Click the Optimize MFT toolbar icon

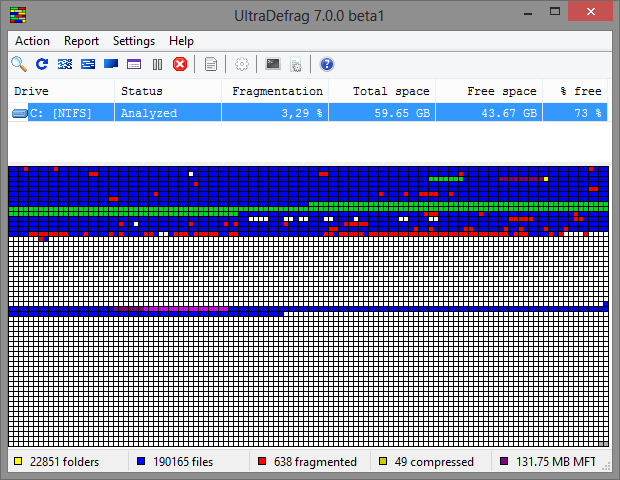tap(134, 64)
